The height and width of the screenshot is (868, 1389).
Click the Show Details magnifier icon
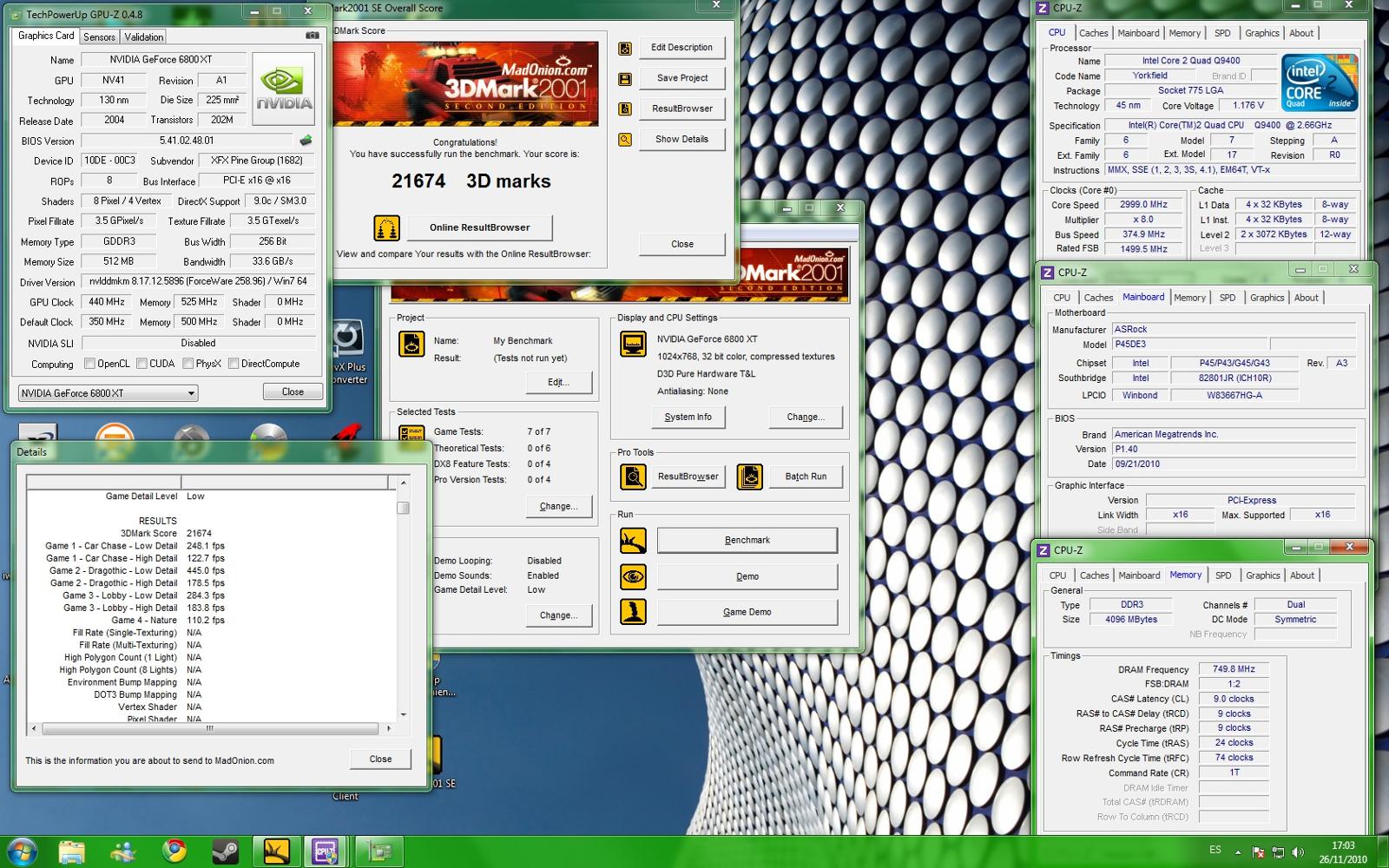tap(624, 140)
